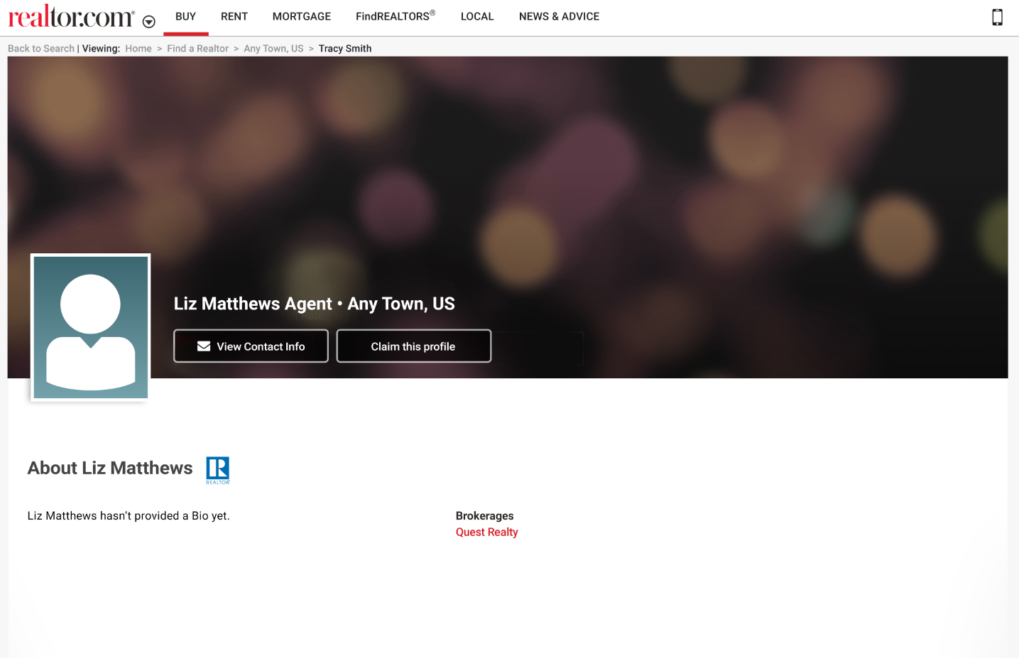1019x658 pixels.
Task: Open the Quest Realty brokerage link
Action: (487, 532)
